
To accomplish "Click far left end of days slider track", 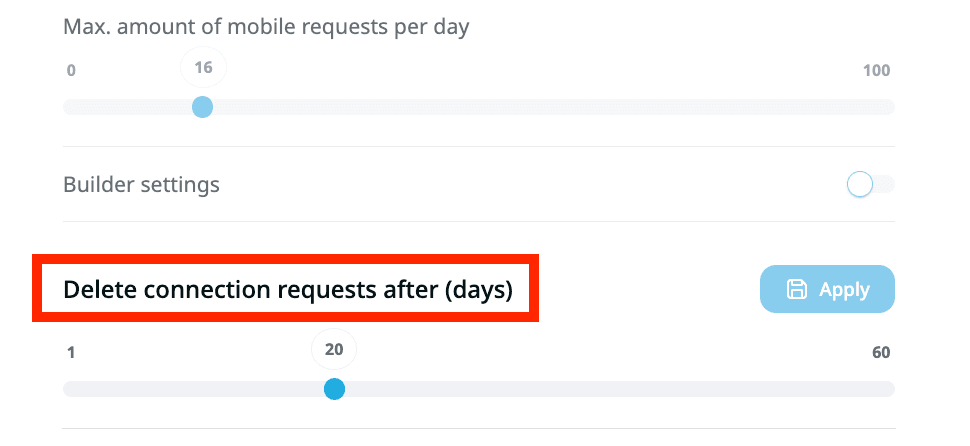I will pos(69,389).
